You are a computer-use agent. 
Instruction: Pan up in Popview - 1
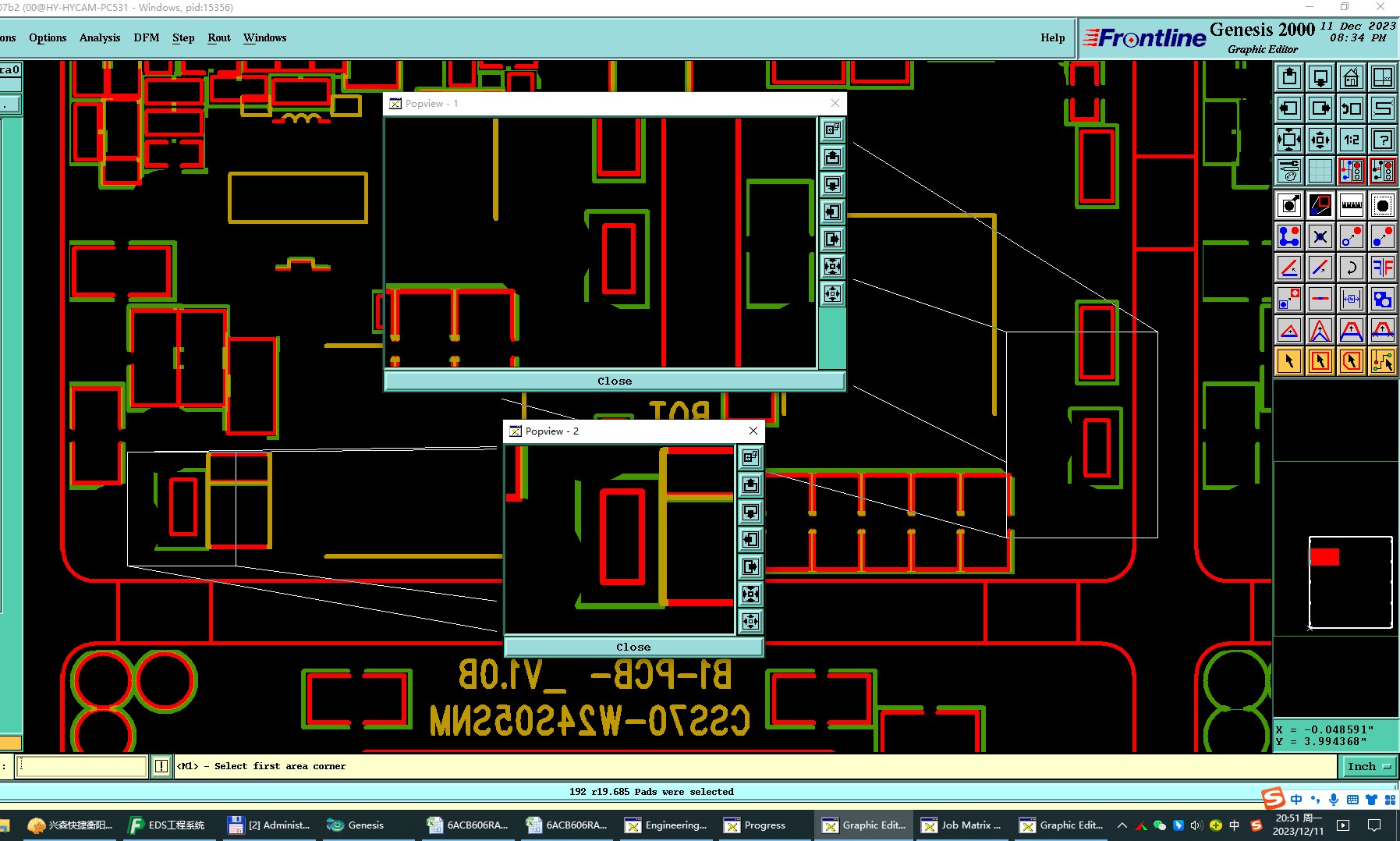click(832, 157)
